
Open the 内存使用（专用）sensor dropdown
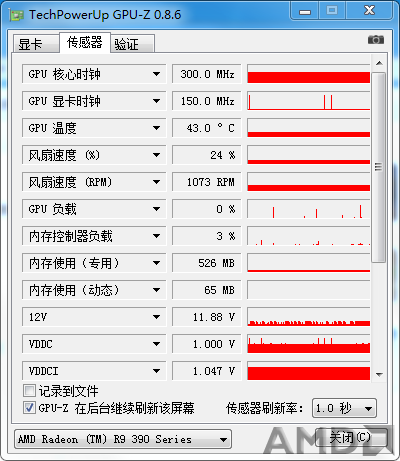tap(94, 263)
